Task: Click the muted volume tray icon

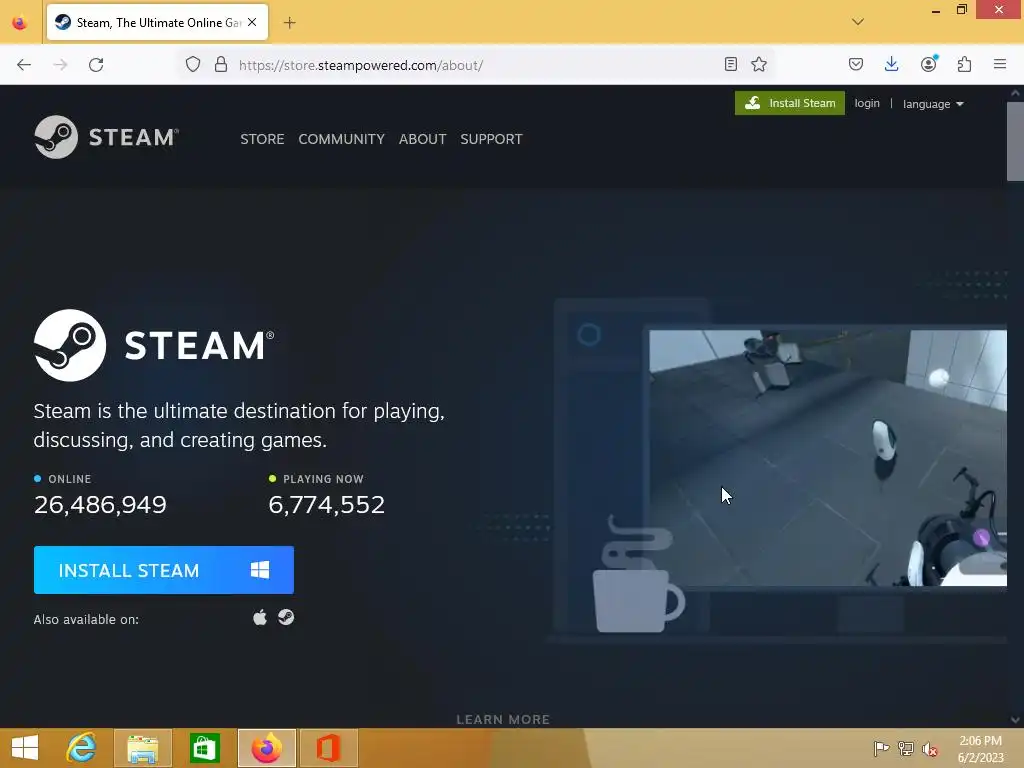Action: coord(930,749)
